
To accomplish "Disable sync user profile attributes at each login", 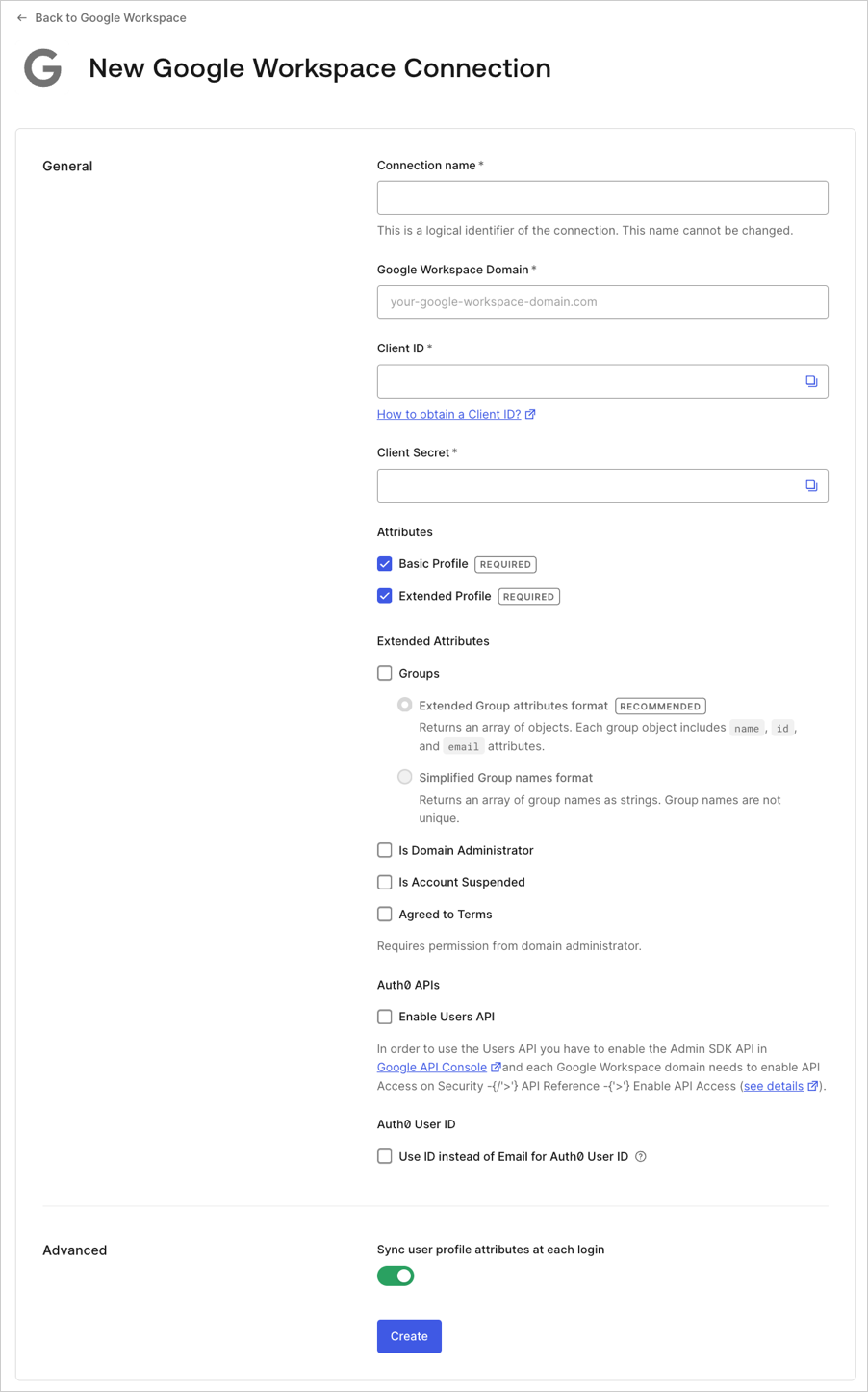I will point(395,1275).
